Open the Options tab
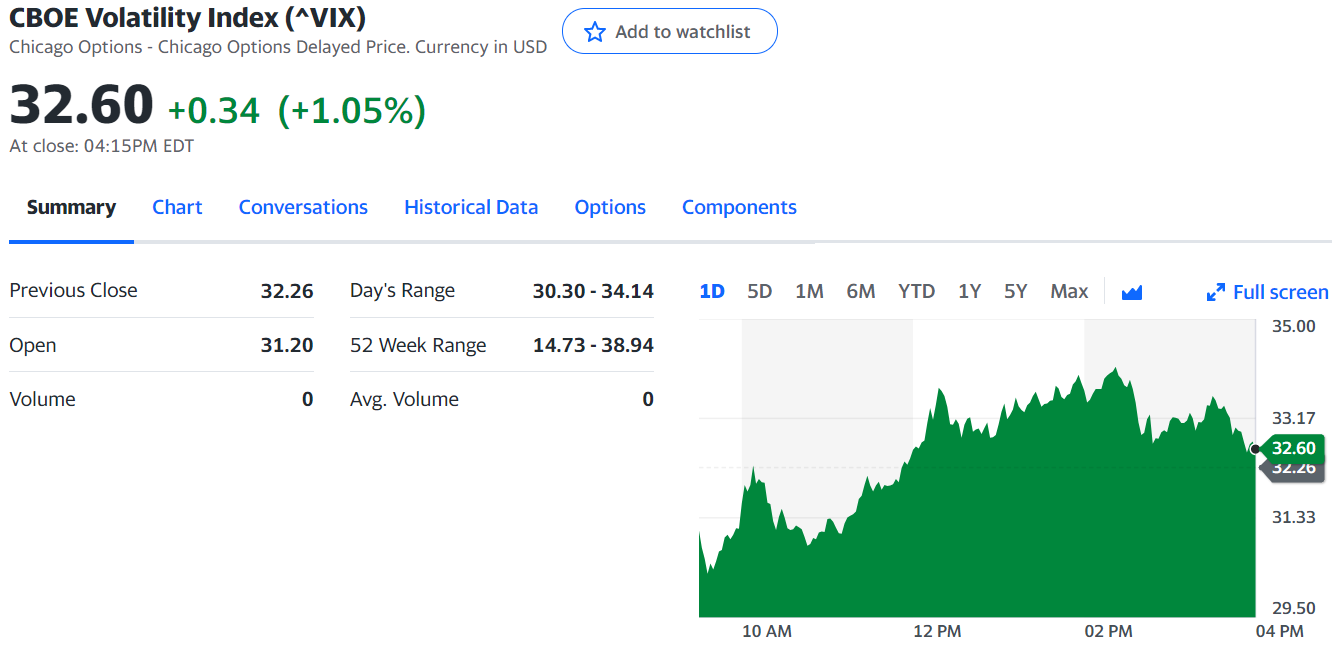The width and height of the screenshot is (1332, 648). click(610, 207)
